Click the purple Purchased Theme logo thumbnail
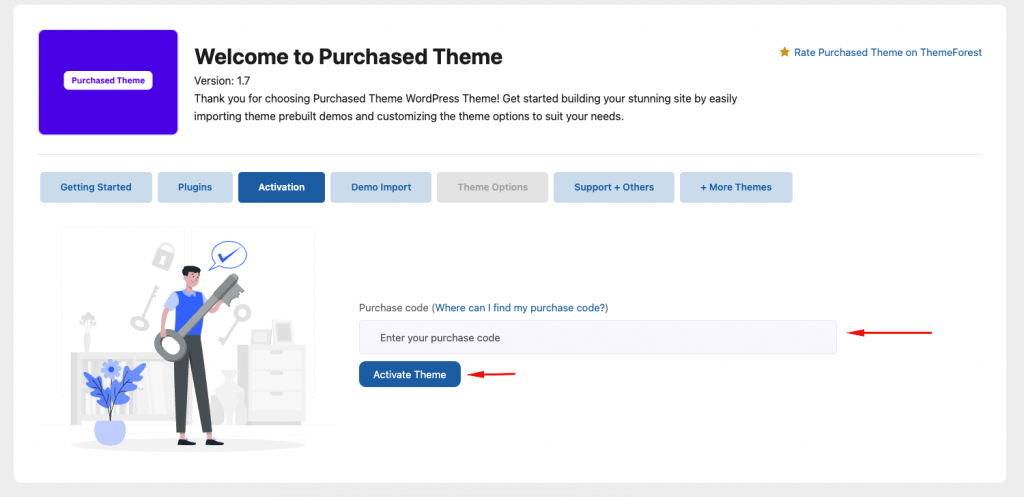Screen dimensions: 1024x497 click(x=108, y=81)
